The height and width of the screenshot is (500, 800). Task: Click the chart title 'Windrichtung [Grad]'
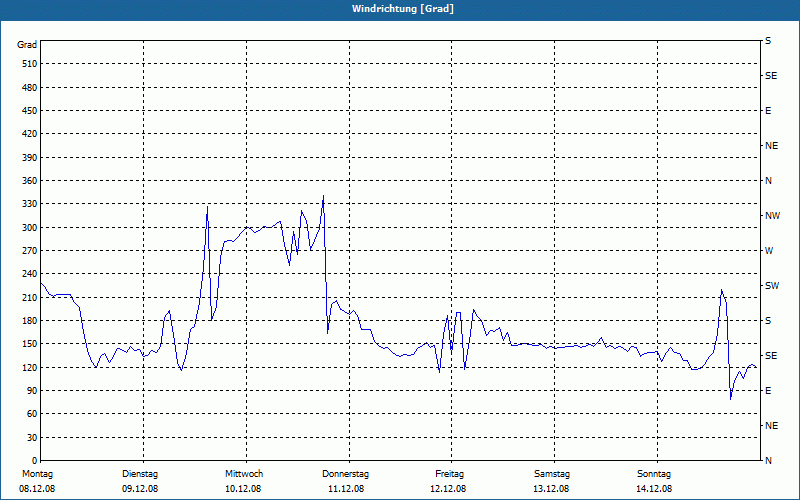[403, 9]
